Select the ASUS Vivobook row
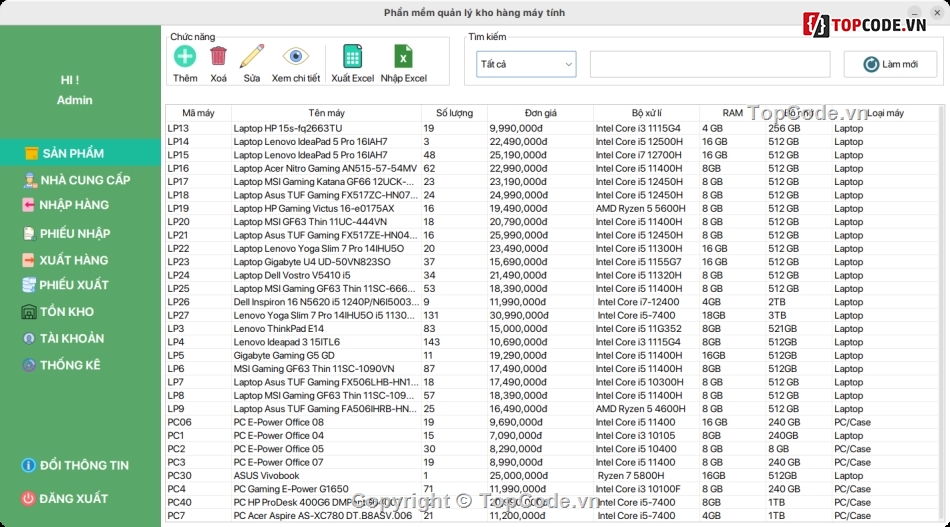 [x=552, y=476]
